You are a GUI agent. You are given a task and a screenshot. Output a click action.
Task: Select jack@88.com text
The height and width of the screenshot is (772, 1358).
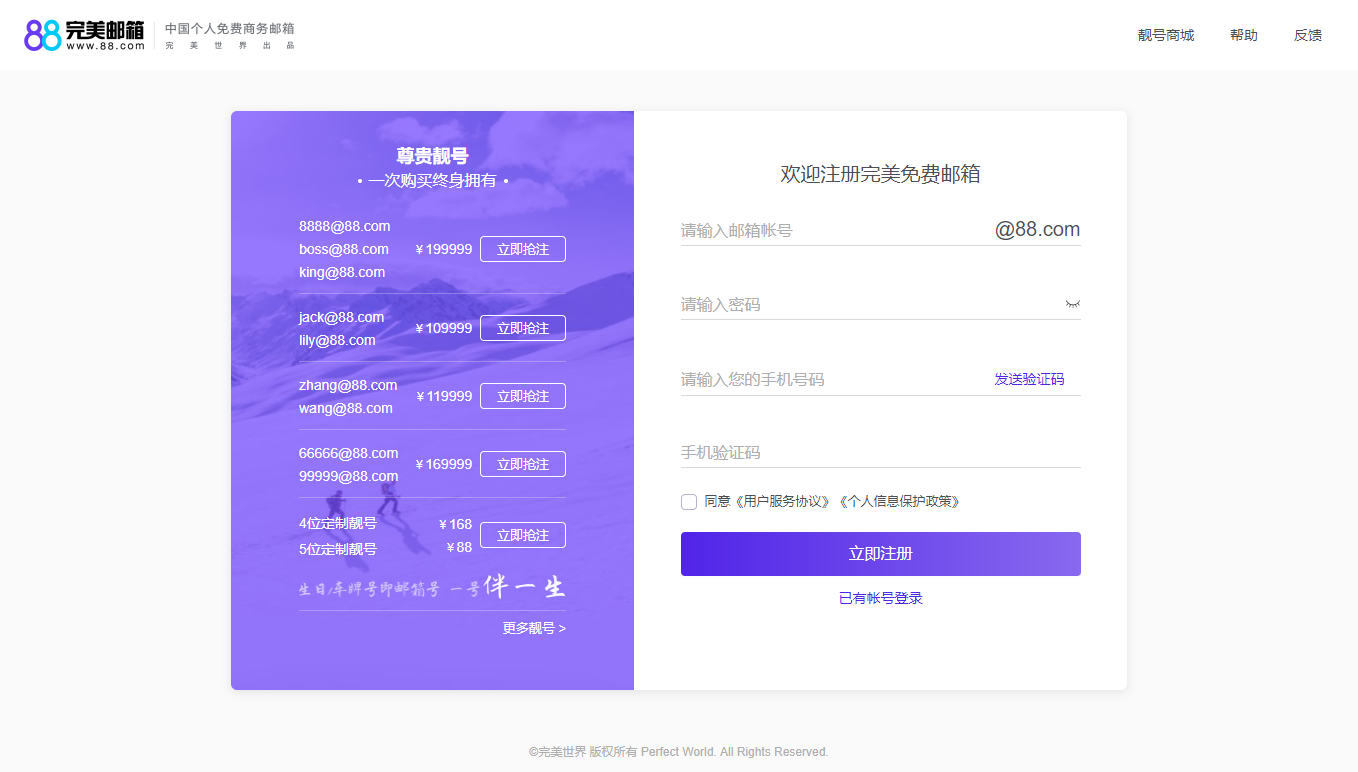click(x=341, y=317)
